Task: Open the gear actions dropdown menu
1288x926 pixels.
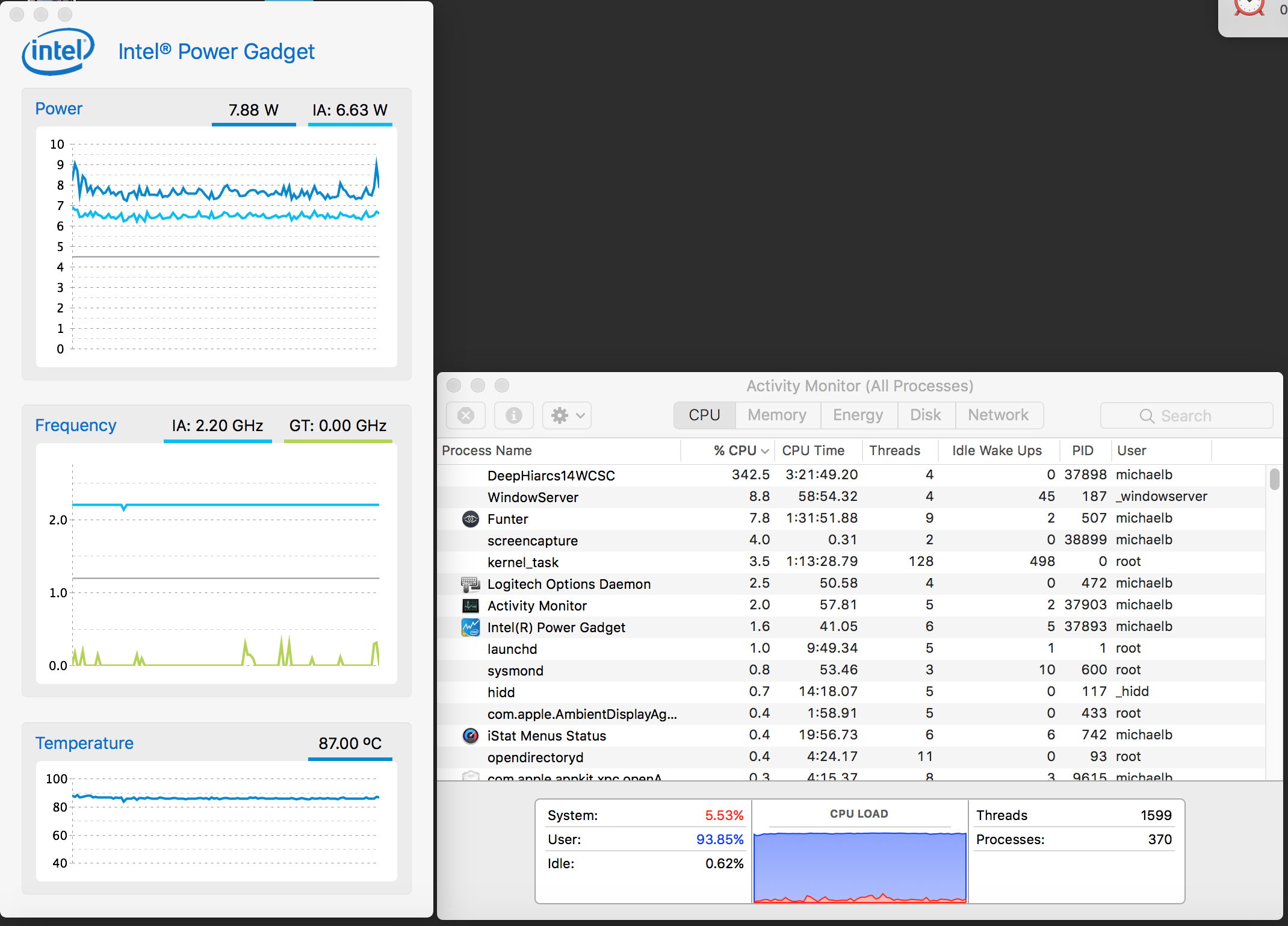Action: [567, 415]
